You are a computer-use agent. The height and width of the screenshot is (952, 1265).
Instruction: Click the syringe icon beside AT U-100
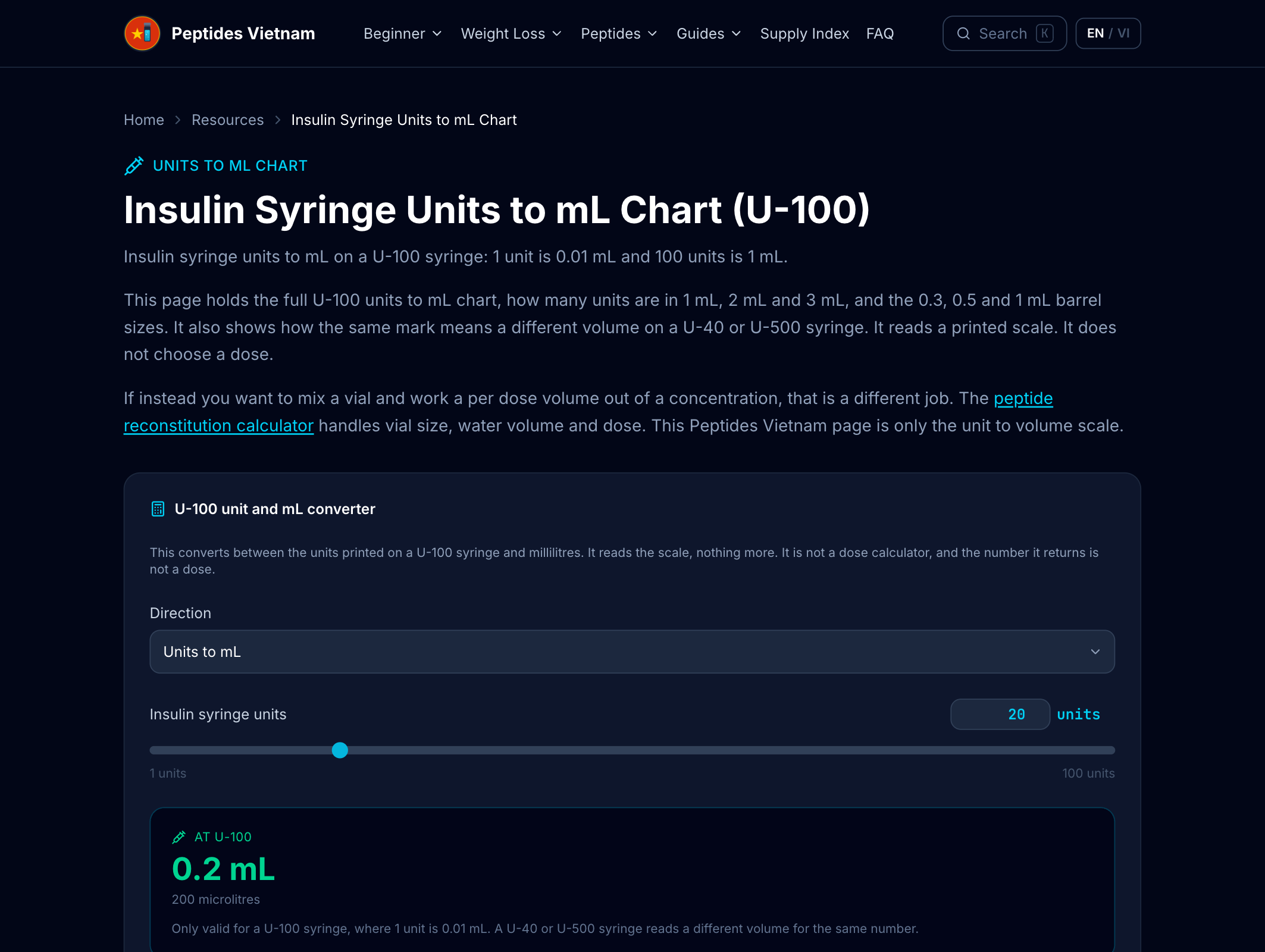tap(179, 837)
